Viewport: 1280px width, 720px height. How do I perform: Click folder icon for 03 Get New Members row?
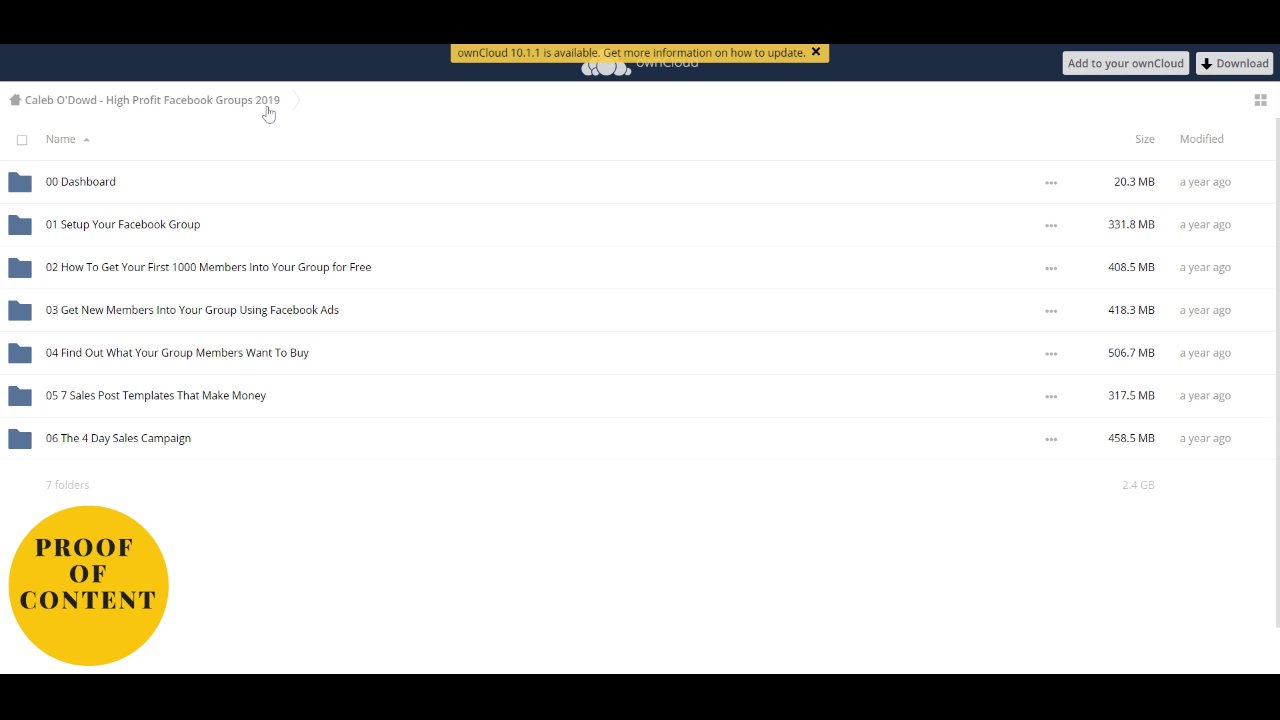(20, 310)
